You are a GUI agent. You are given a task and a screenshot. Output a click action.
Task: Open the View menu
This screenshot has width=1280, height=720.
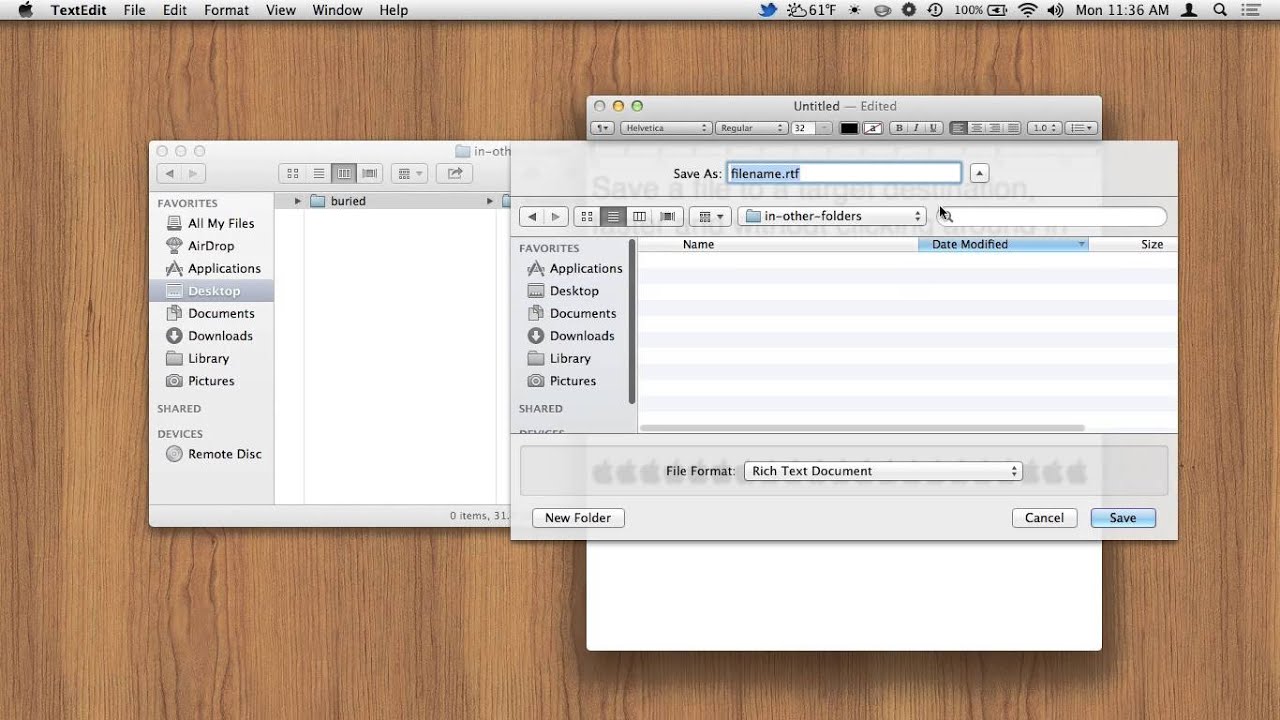click(x=281, y=10)
